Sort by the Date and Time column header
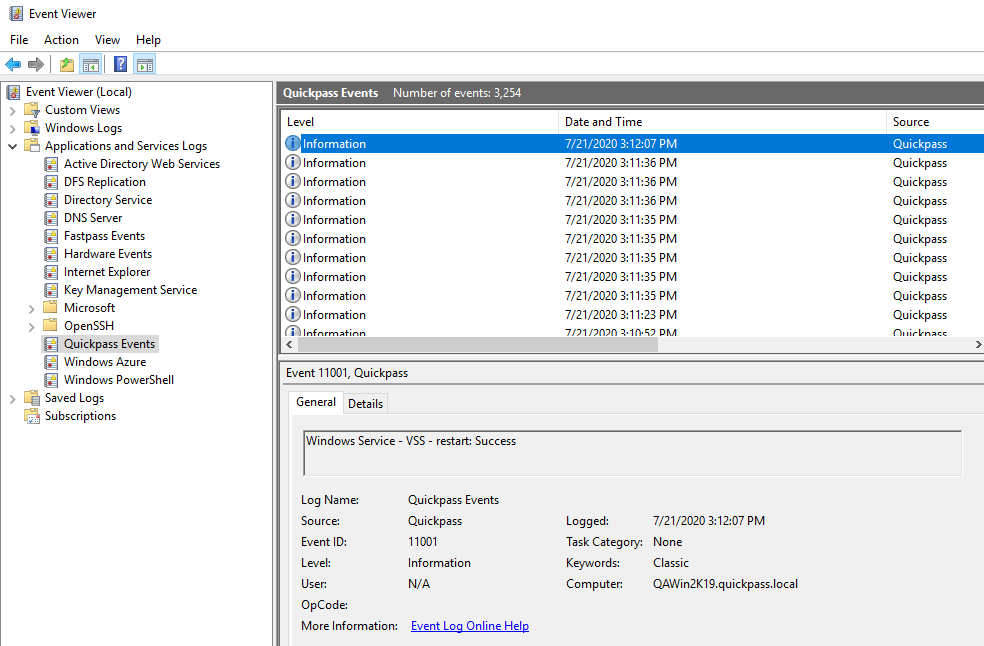Viewport: 984px width, 646px height. (x=722, y=122)
